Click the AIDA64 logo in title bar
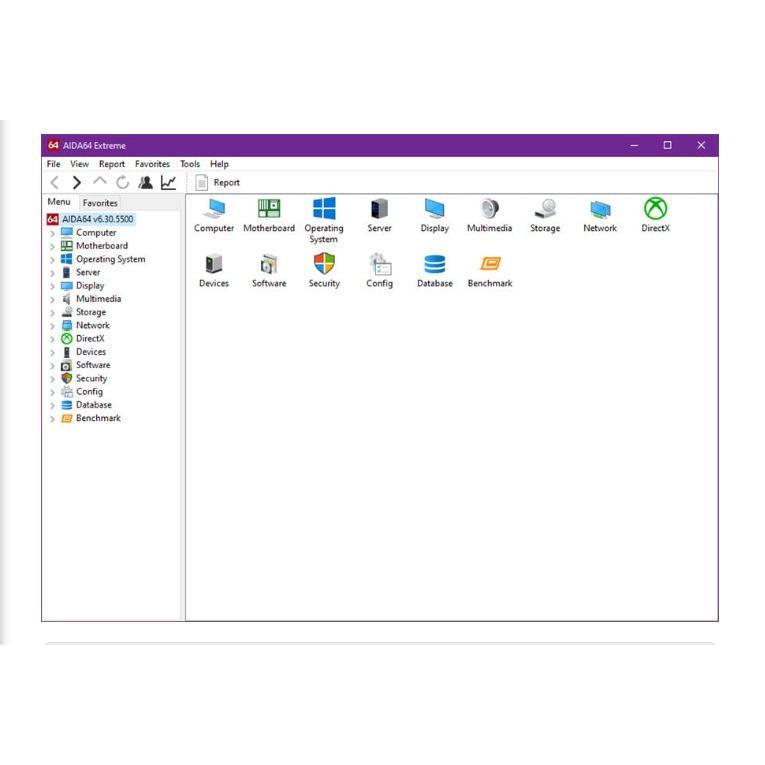This screenshot has height=765, width=765. [53, 145]
